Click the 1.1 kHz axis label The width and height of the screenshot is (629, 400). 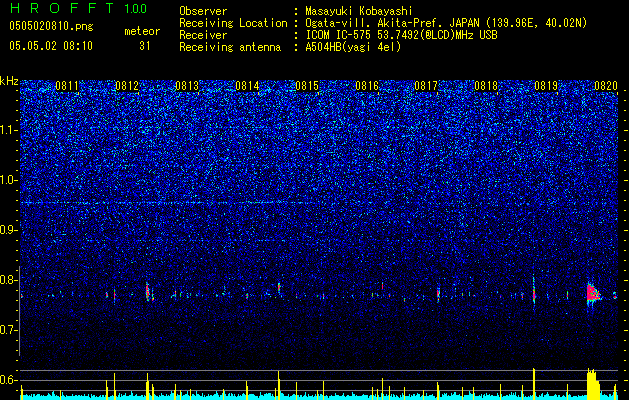[x=9, y=130]
